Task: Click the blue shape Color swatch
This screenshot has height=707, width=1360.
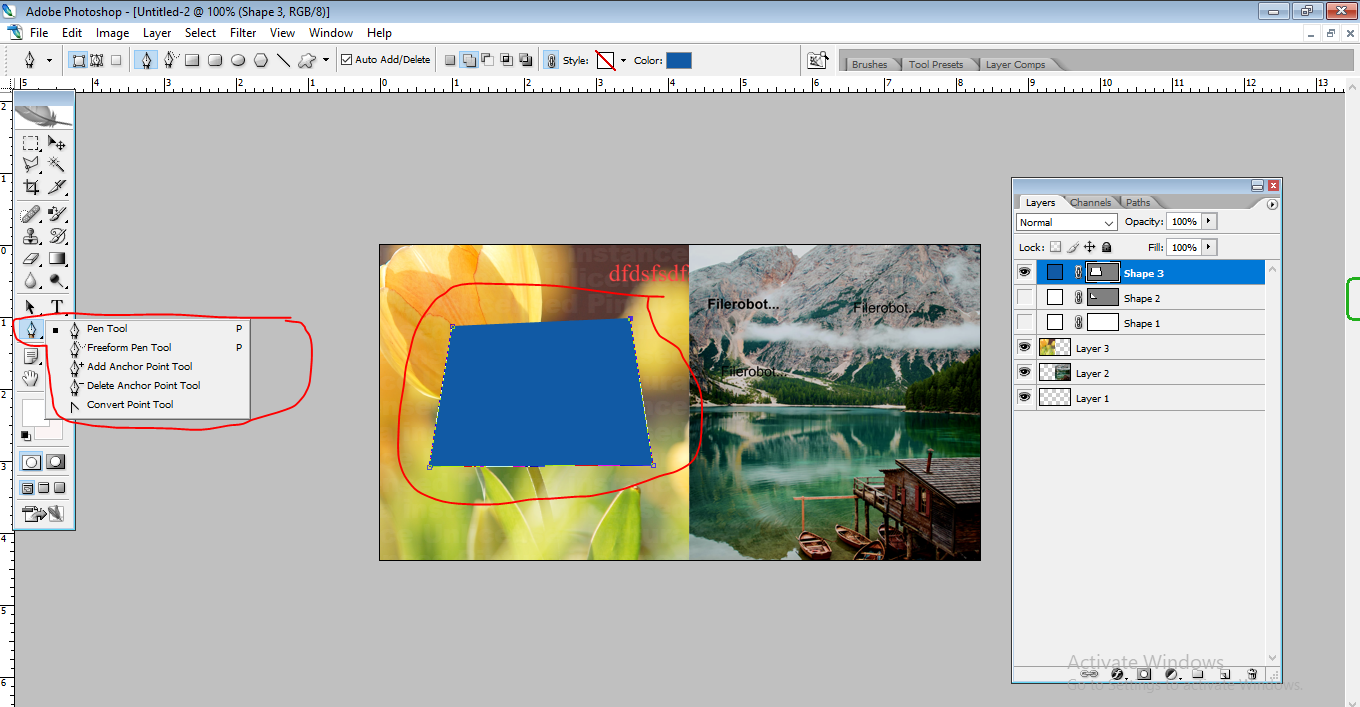Action: coord(679,59)
